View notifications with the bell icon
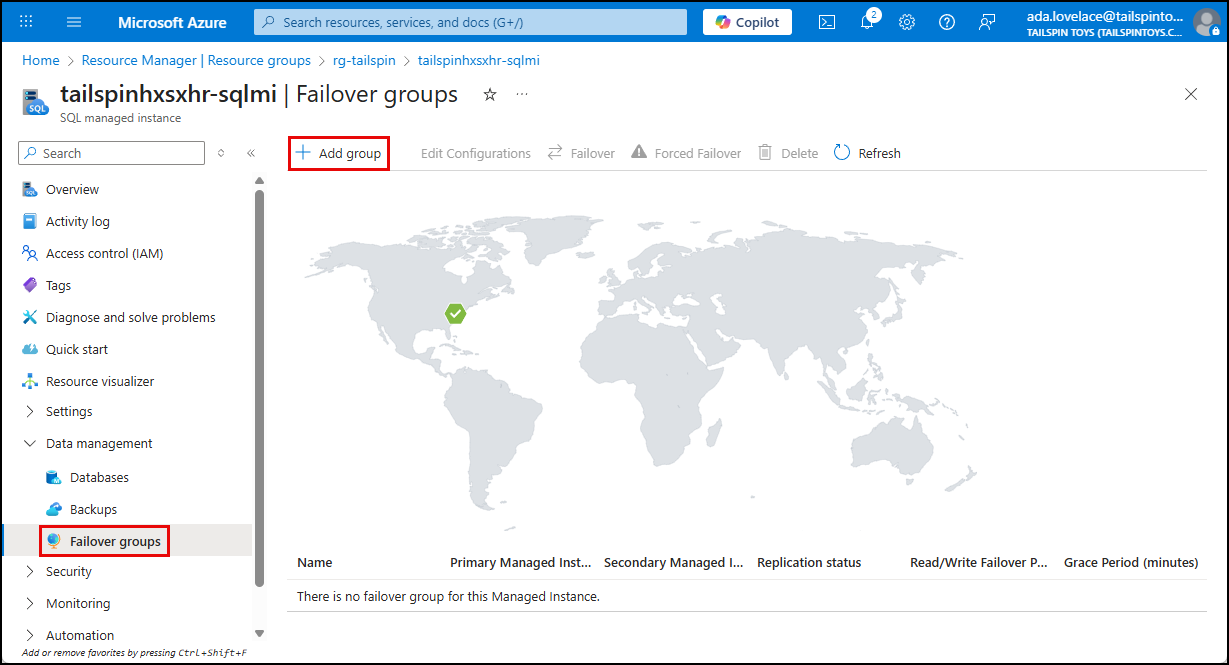The height and width of the screenshot is (665, 1229). coord(866,21)
